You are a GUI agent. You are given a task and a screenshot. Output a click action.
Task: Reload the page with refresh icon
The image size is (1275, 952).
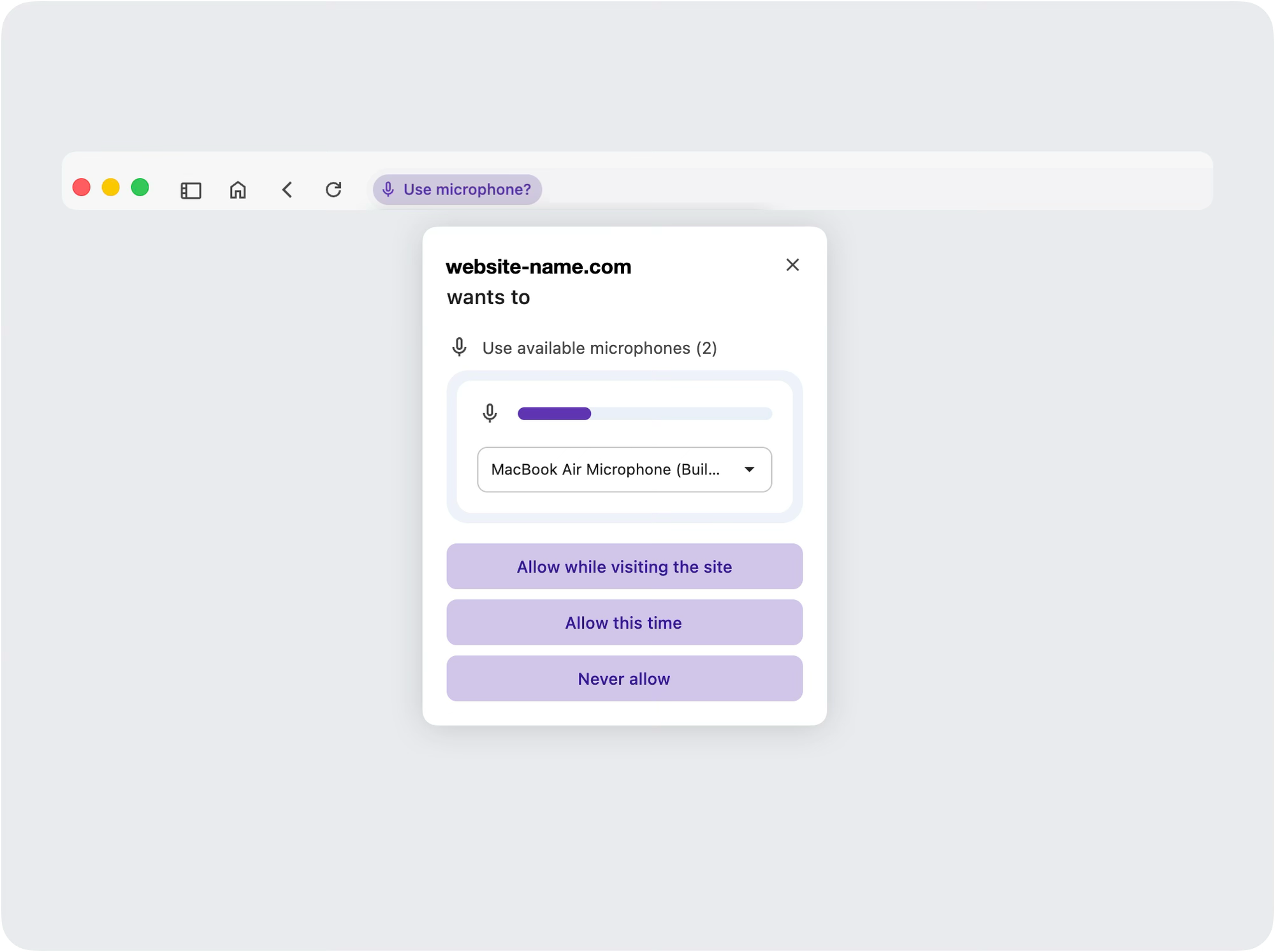(x=333, y=190)
